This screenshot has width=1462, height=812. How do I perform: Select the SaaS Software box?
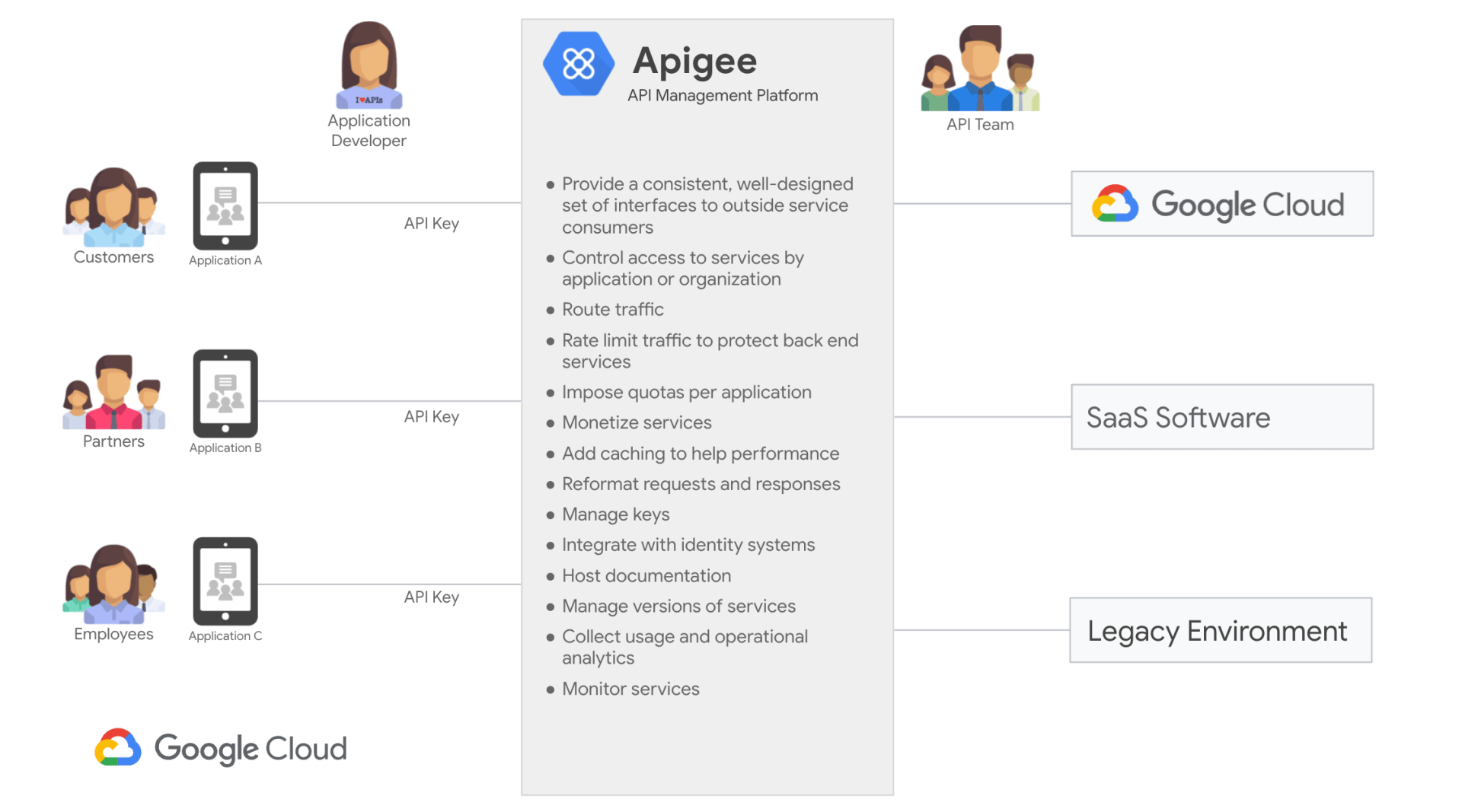click(x=1222, y=417)
